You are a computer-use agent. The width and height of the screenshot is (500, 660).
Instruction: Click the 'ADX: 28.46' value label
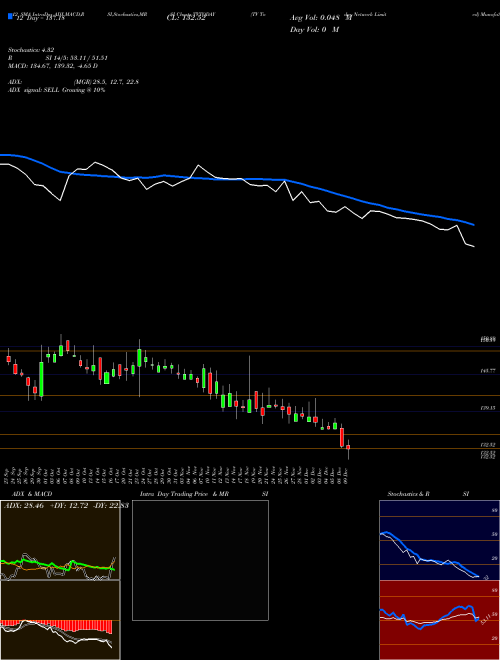click(x=24, y=505)
